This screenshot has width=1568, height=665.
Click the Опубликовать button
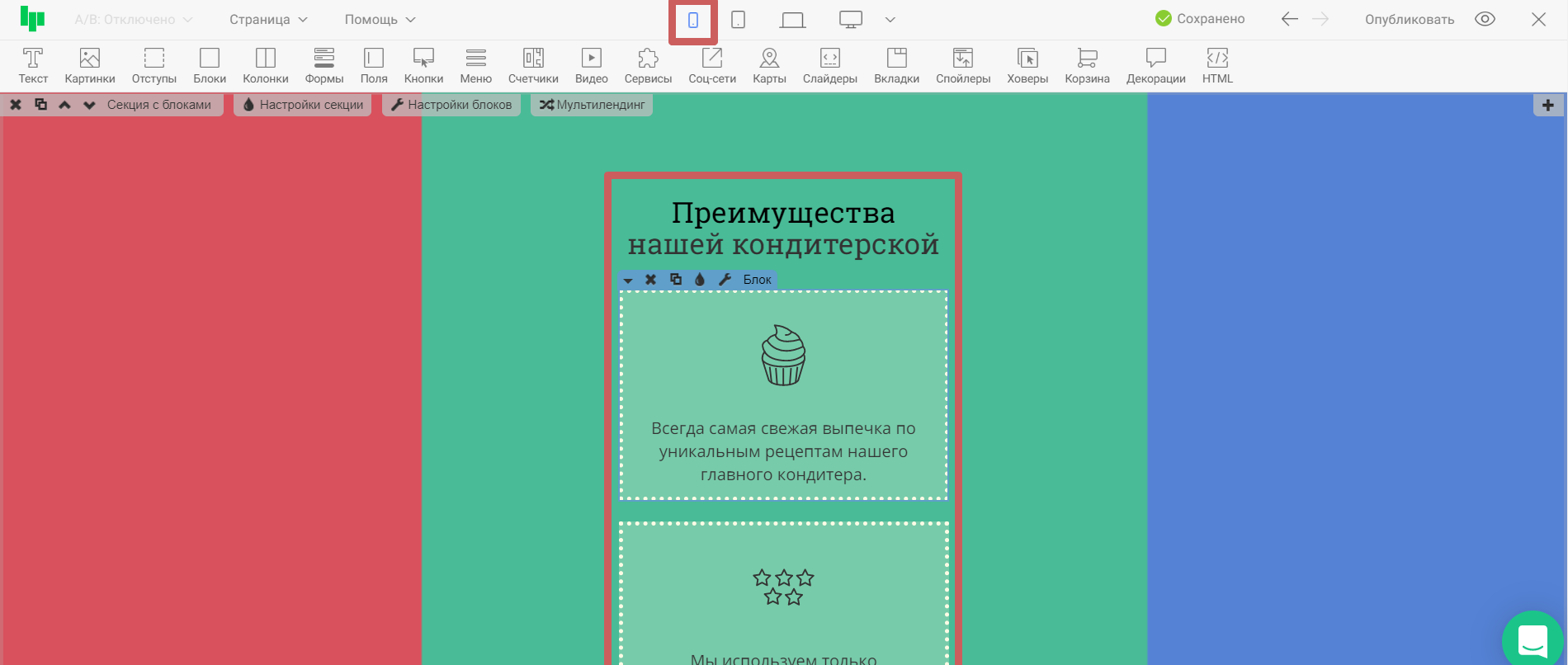1409,20
